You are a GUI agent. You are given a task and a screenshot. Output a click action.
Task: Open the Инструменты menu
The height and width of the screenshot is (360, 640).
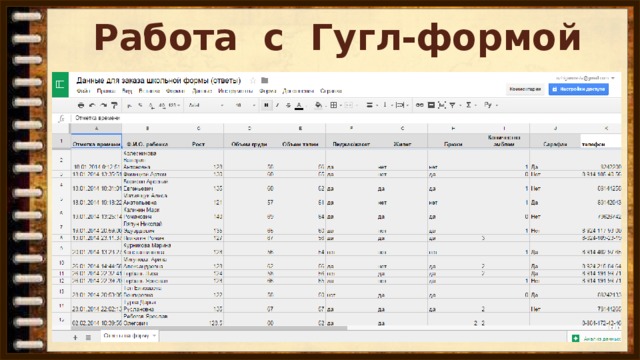[236, 91]
